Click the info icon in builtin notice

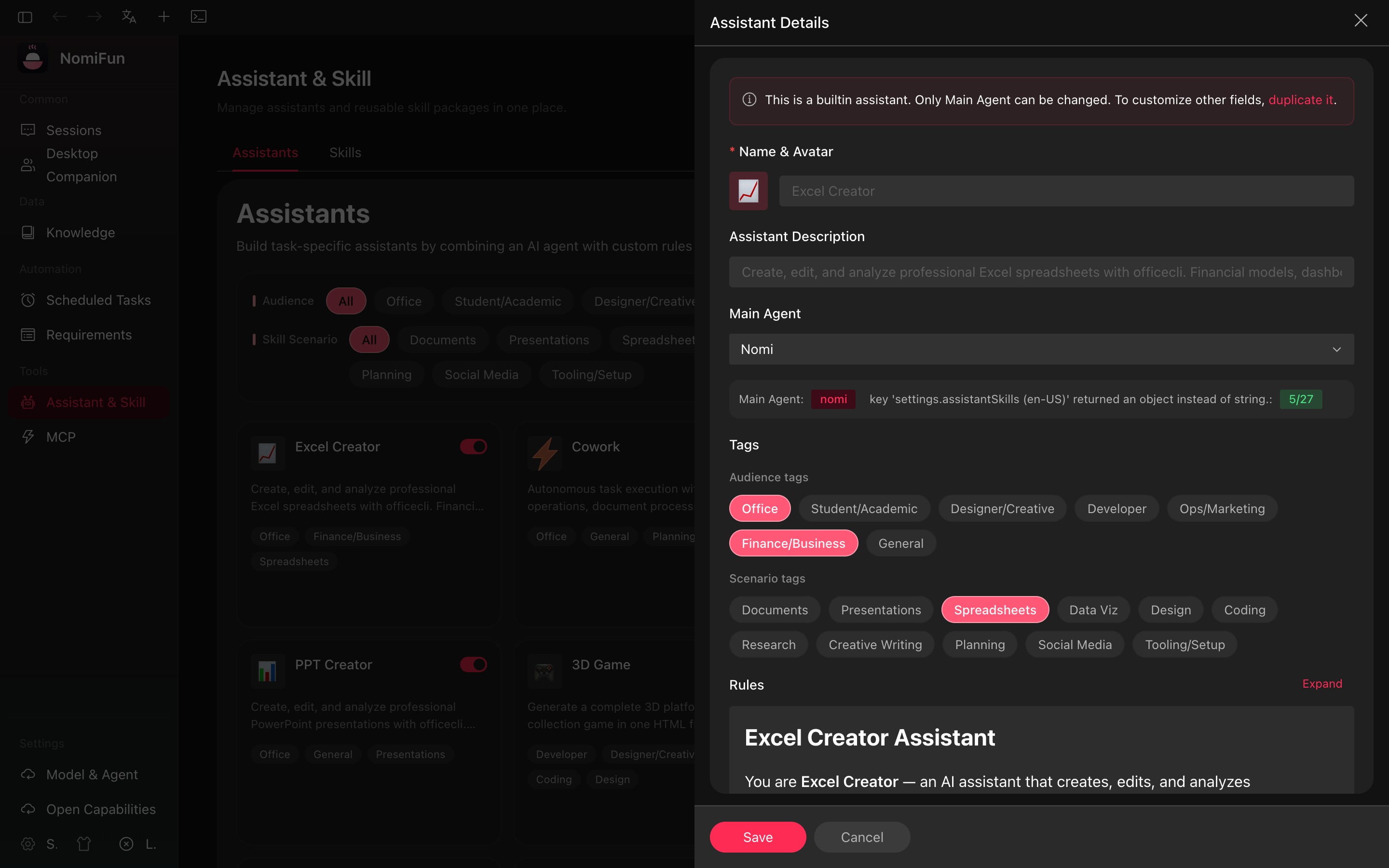[x=749, y=100]
